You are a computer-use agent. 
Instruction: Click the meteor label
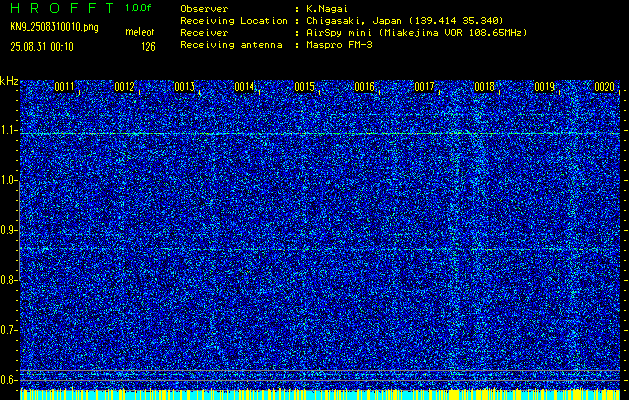140,32
